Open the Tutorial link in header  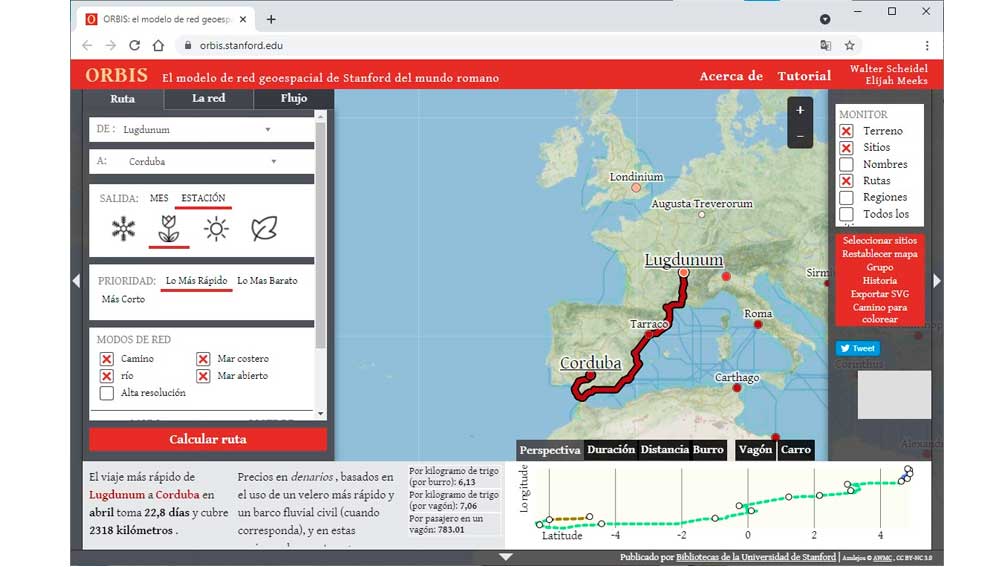pos(804,76)
